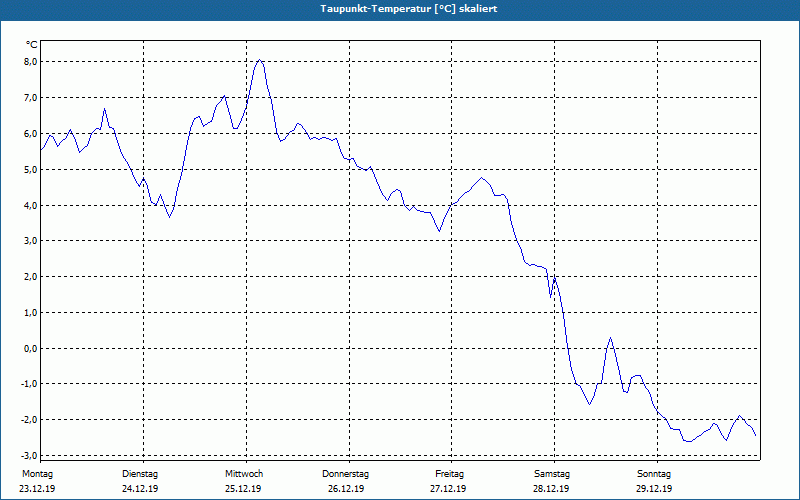The image size is (800, 500).
Task: Click the Freitag day label
Action: click(449, 474)
